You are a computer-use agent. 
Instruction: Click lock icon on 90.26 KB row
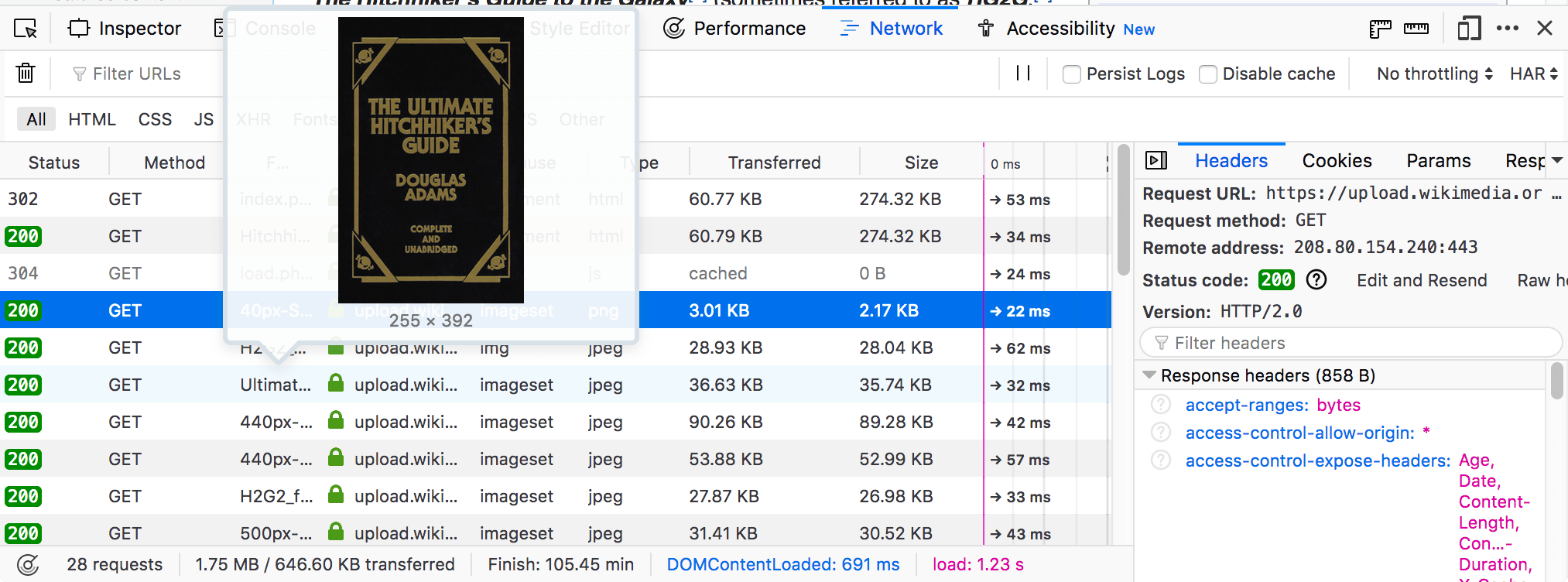coord(336,420)
